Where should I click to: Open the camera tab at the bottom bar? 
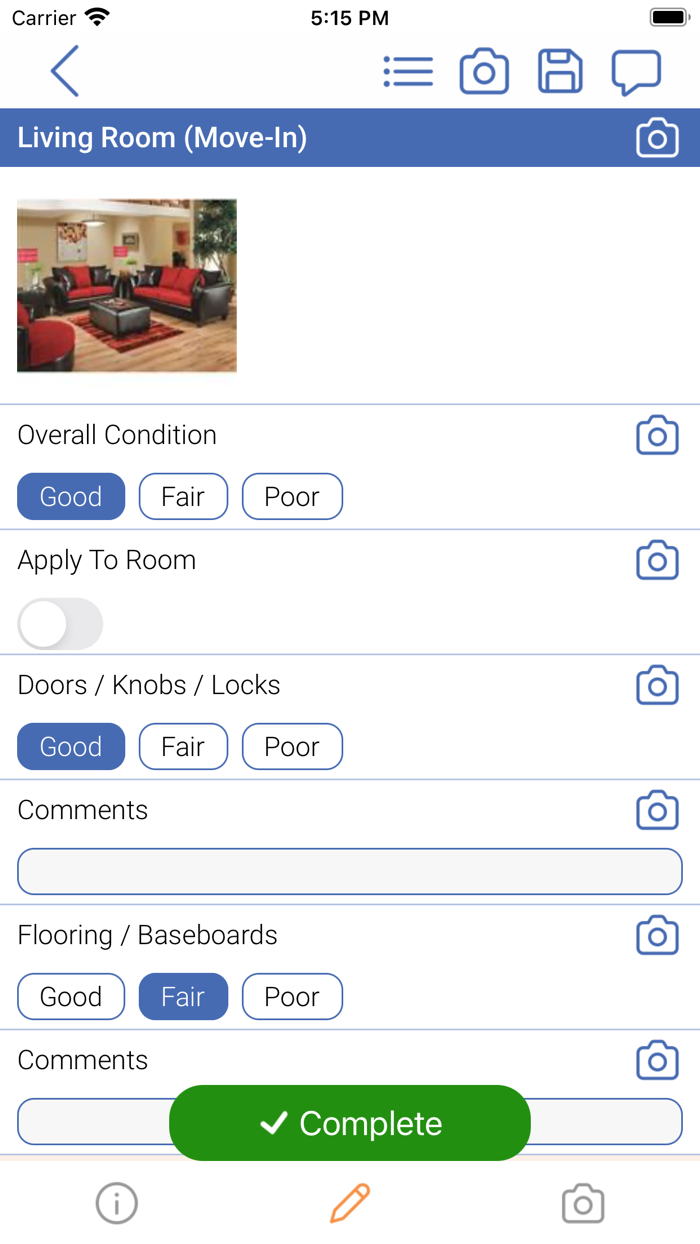tap(583, 1204)
